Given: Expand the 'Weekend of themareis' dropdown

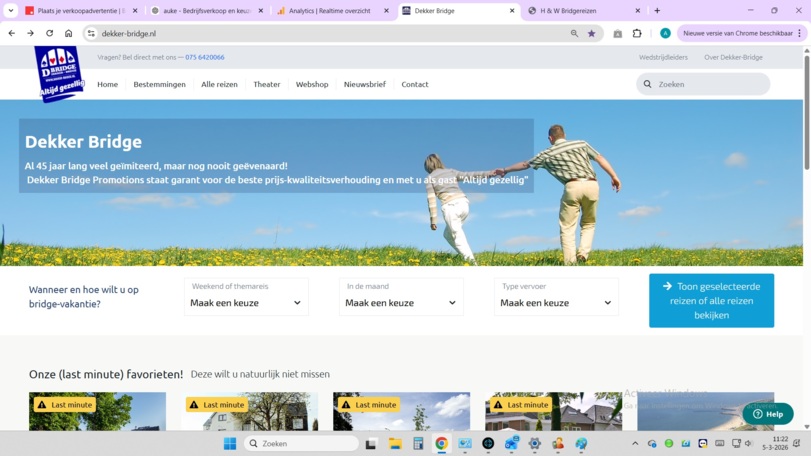Looking at the screenshot, I should (x=246, y=302).
